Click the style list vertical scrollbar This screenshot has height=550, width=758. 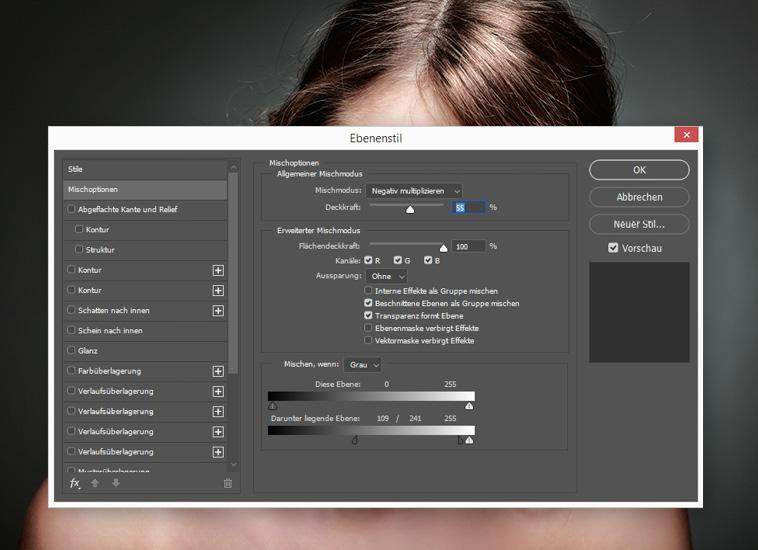[x=233, y=274]
